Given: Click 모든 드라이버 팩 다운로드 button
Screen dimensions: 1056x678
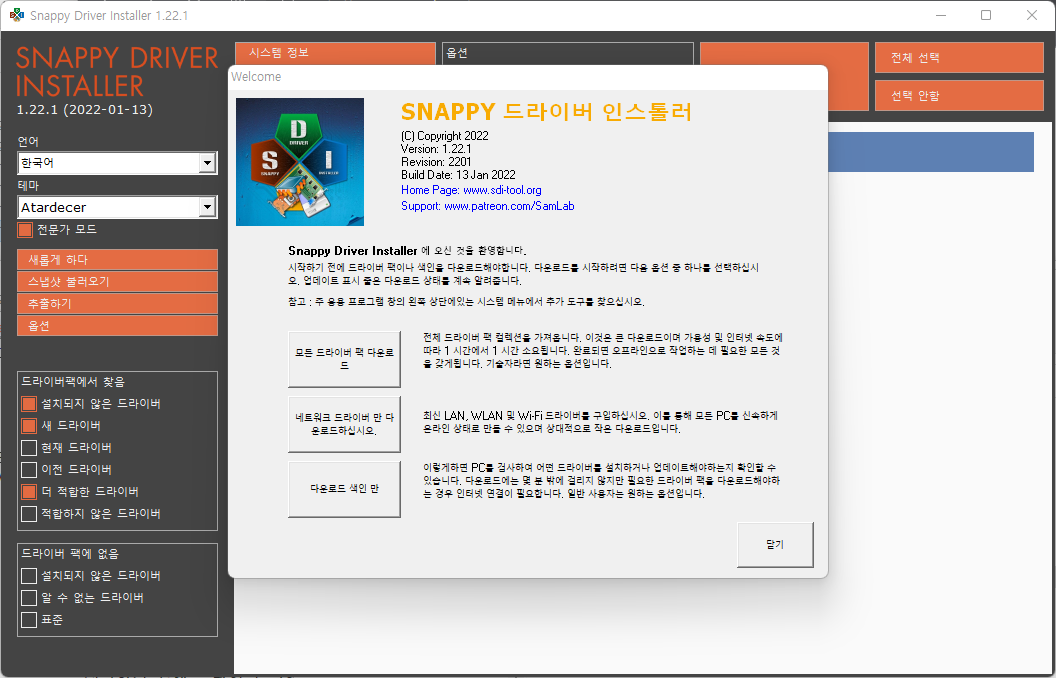Looking at the screenshot, I should 344,359.
